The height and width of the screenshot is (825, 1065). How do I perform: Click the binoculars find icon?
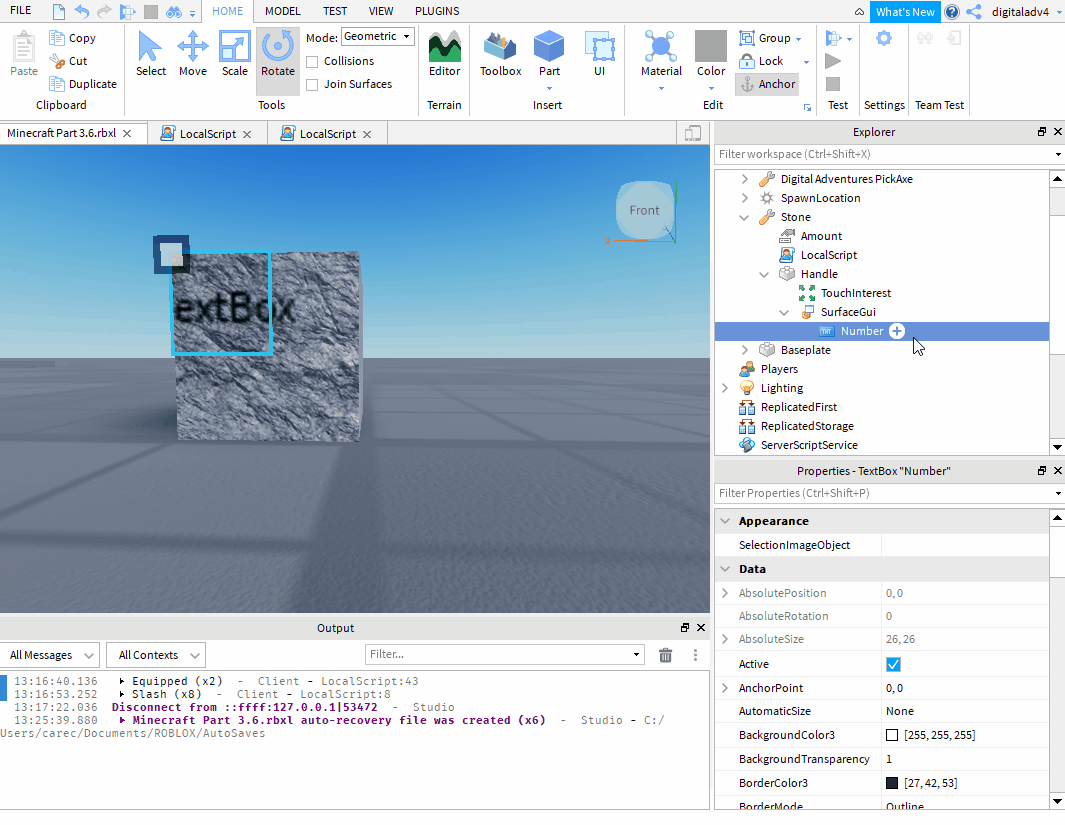tap(175, 12)
